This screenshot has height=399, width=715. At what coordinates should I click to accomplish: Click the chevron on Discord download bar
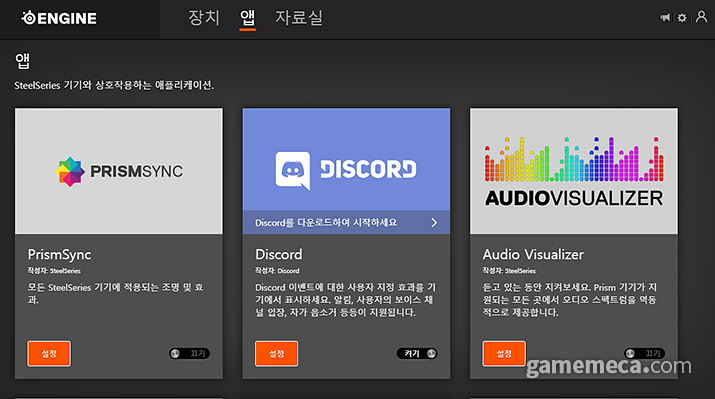pyautogui.click(x=434, y=223)
